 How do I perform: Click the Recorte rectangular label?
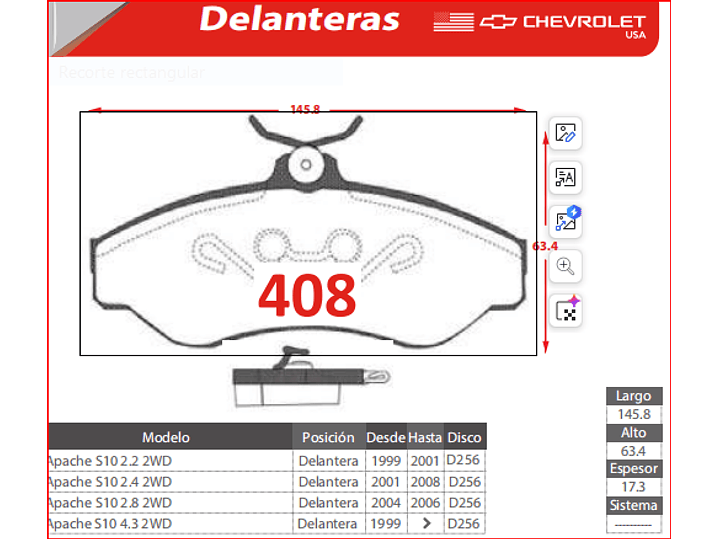(x=131, y=73)
